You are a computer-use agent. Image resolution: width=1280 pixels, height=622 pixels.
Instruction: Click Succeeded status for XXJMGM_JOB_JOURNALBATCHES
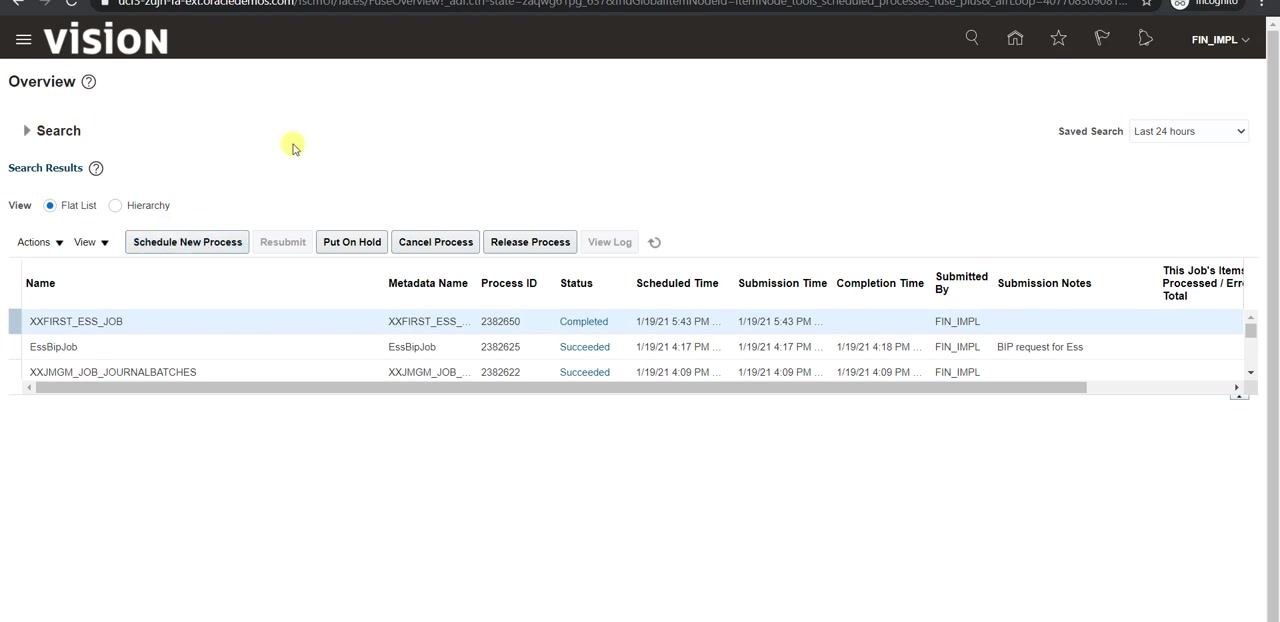pyautogui.click(x=585, y=372)
